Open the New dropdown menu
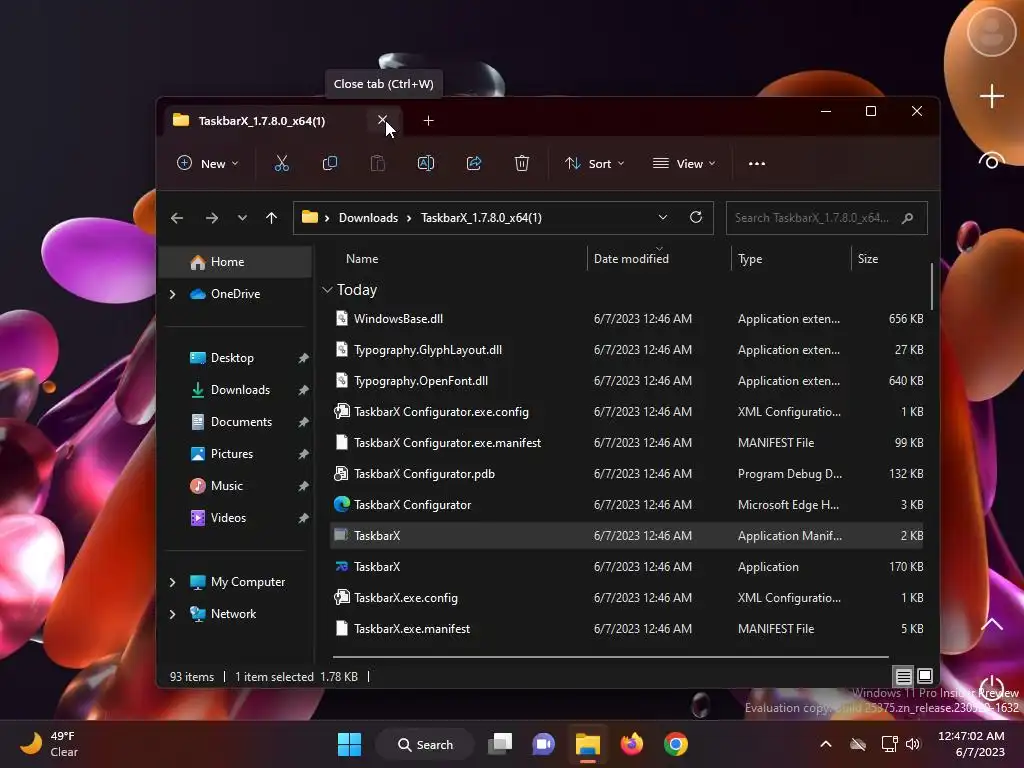This screenshot has width=1024, height=768. coord(208,163)
